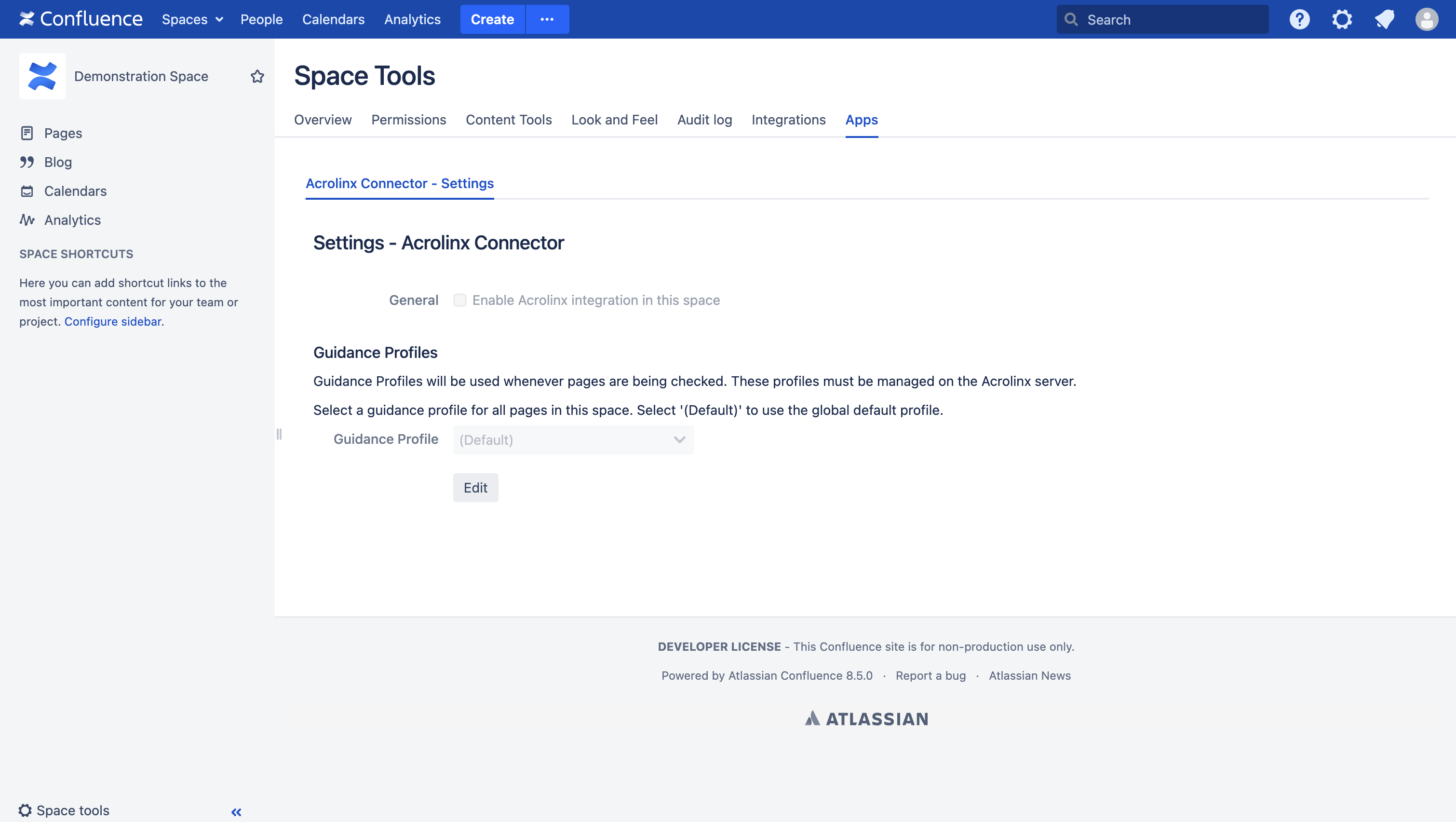Click into the Search field
This screenshot has height=822, width=1456.
click(1162, 19)
